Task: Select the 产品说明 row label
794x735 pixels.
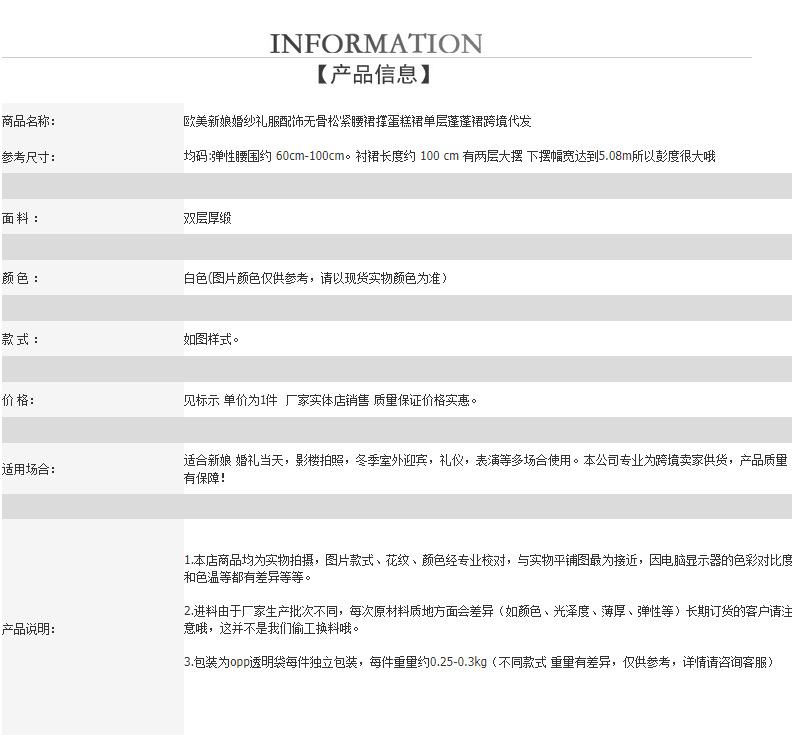Action: [29, 629]
